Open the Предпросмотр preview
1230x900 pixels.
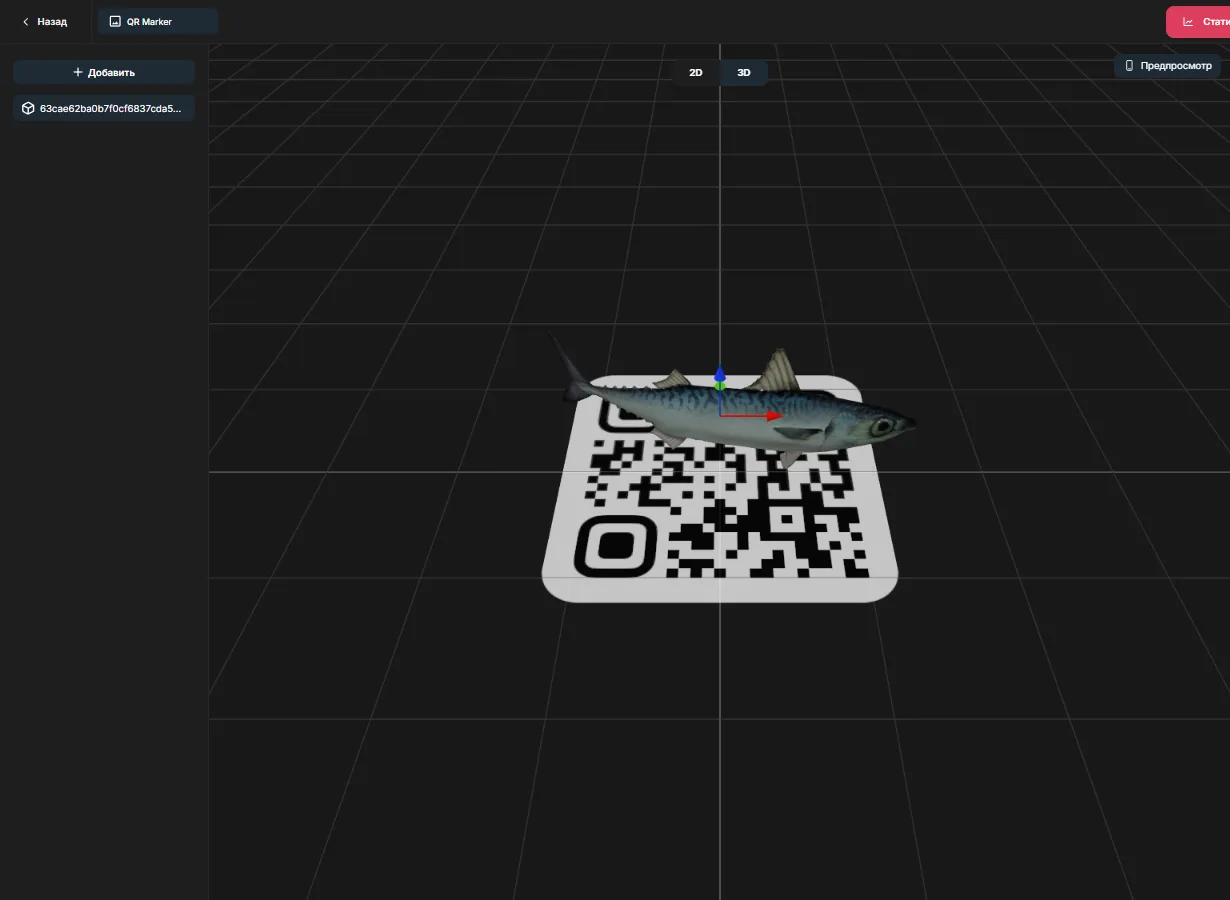[x=1167, y=66]
